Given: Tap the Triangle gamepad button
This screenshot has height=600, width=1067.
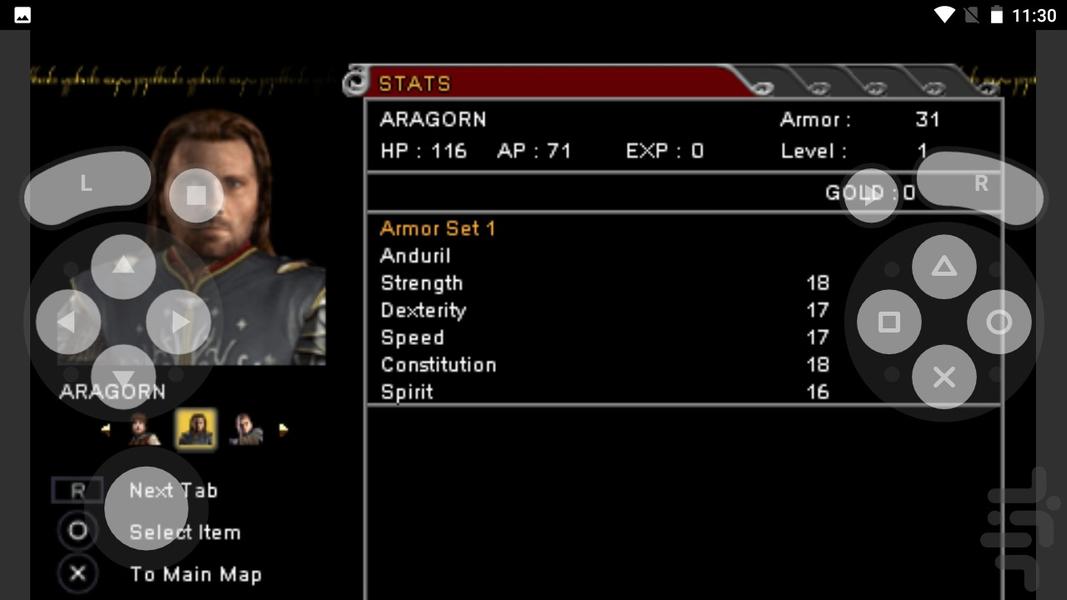Looking at the screenshot, I should [944, 267].
